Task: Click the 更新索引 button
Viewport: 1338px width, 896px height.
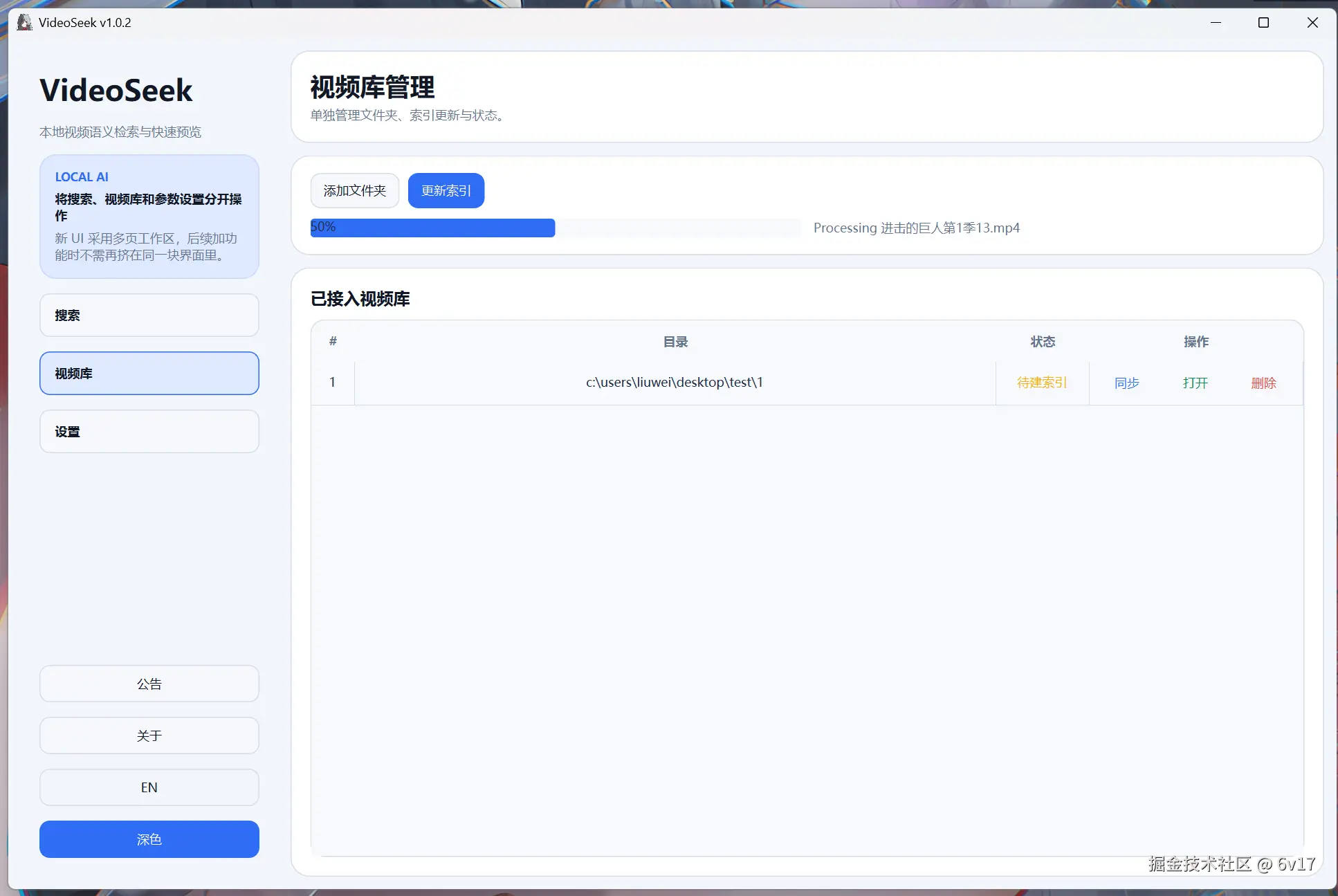Action: 446,190
